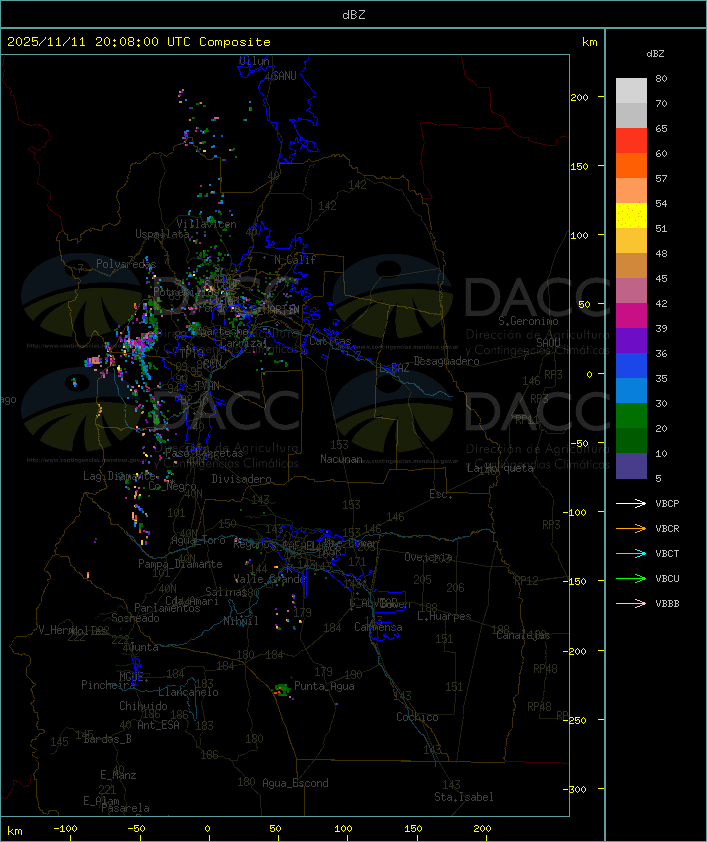Click the '5' value at scale bottom
707x842 pixels.
click(659, 478)
